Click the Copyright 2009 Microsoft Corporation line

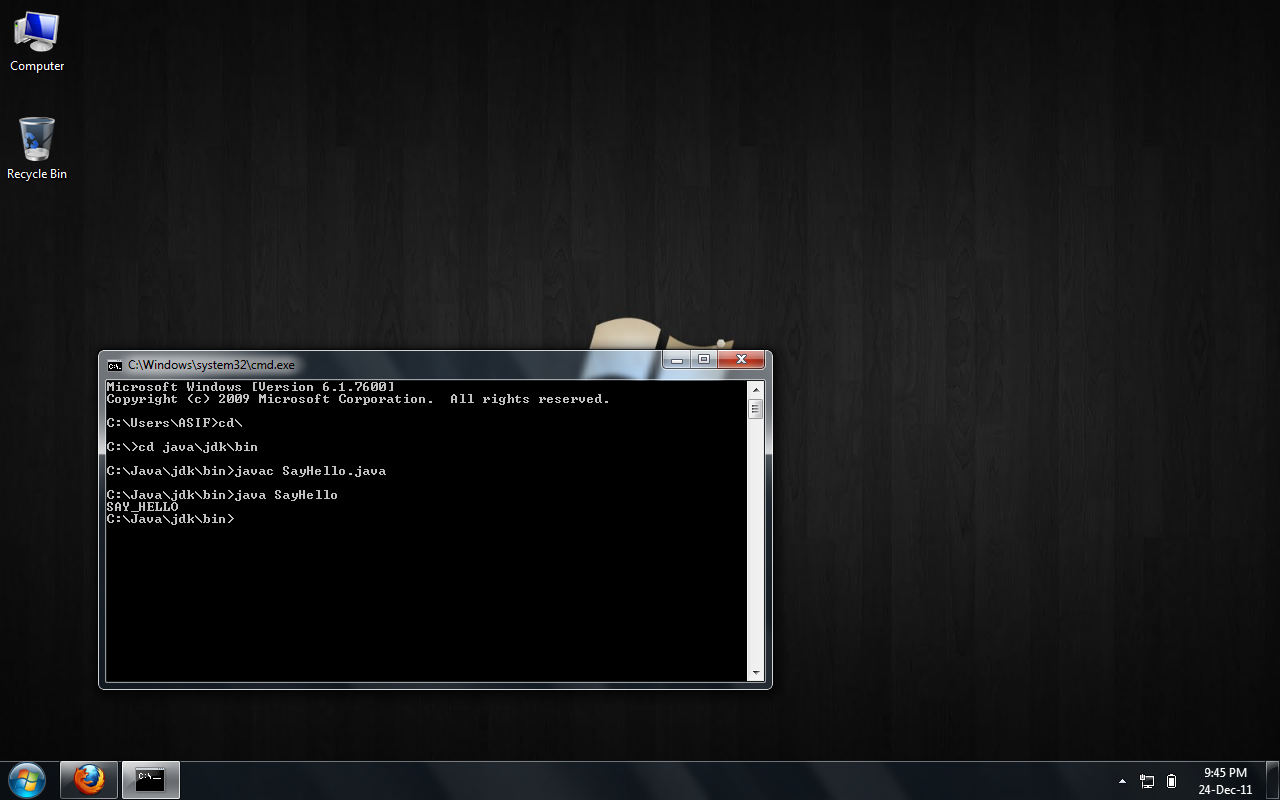click(358, 399)
